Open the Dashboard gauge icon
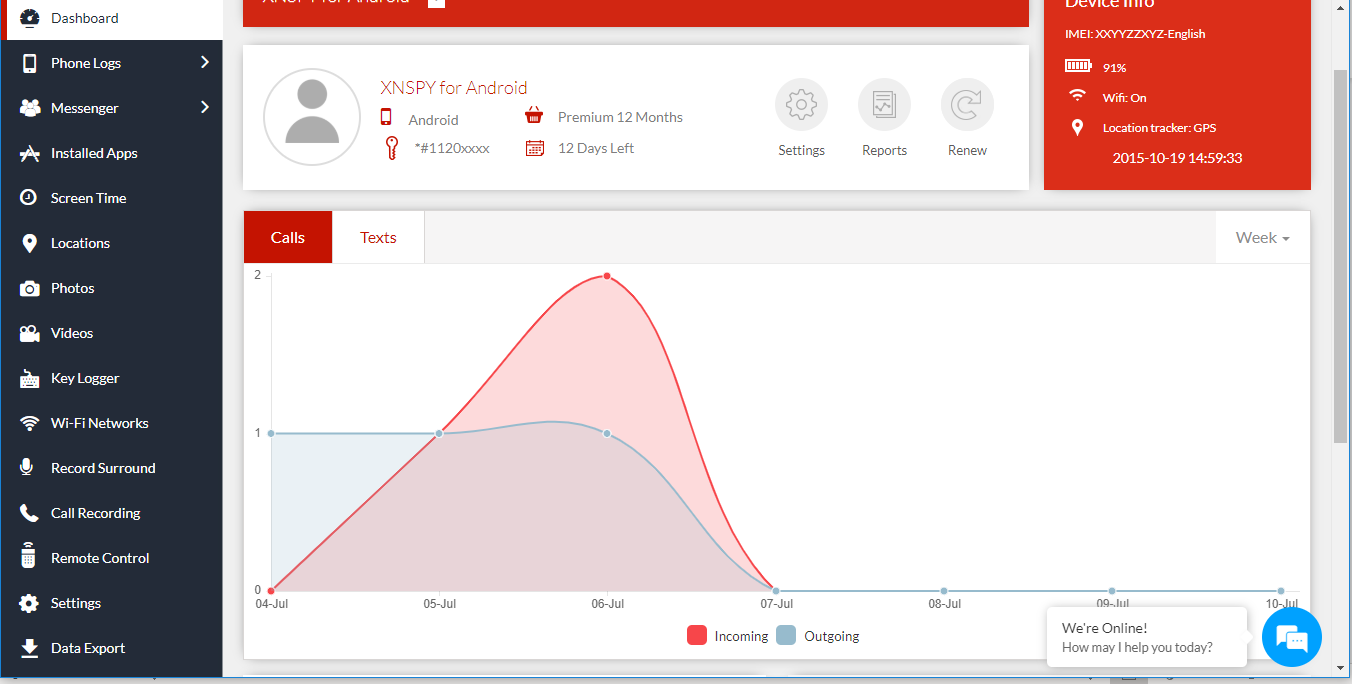The height and width of the screenshot is (684, 1352). coord(30,18)
